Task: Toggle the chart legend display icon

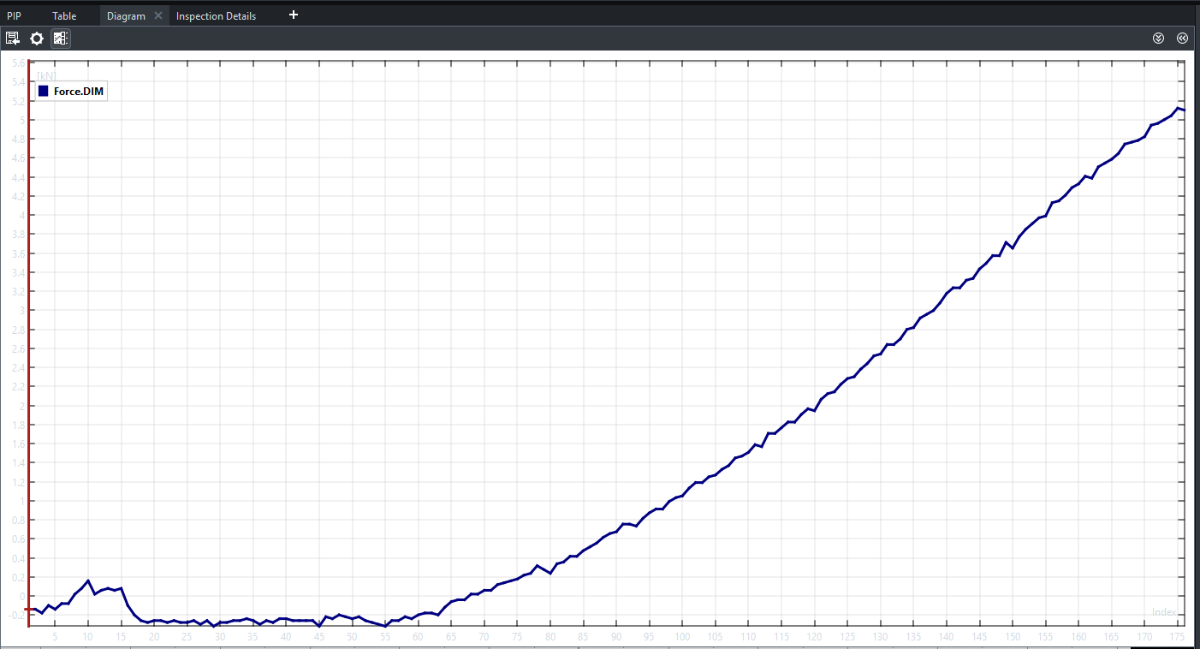Action: click(61, 39)
